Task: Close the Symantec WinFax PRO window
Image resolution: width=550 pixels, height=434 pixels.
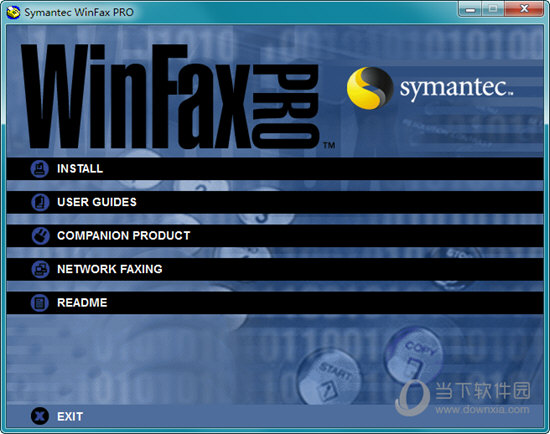Action: coord(524,9)
